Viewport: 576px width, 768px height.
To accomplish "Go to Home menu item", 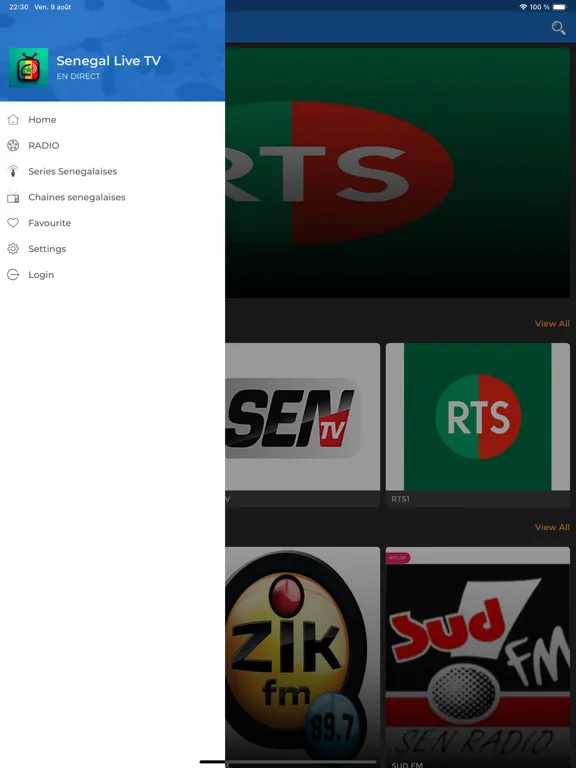I will click(113, 120).
